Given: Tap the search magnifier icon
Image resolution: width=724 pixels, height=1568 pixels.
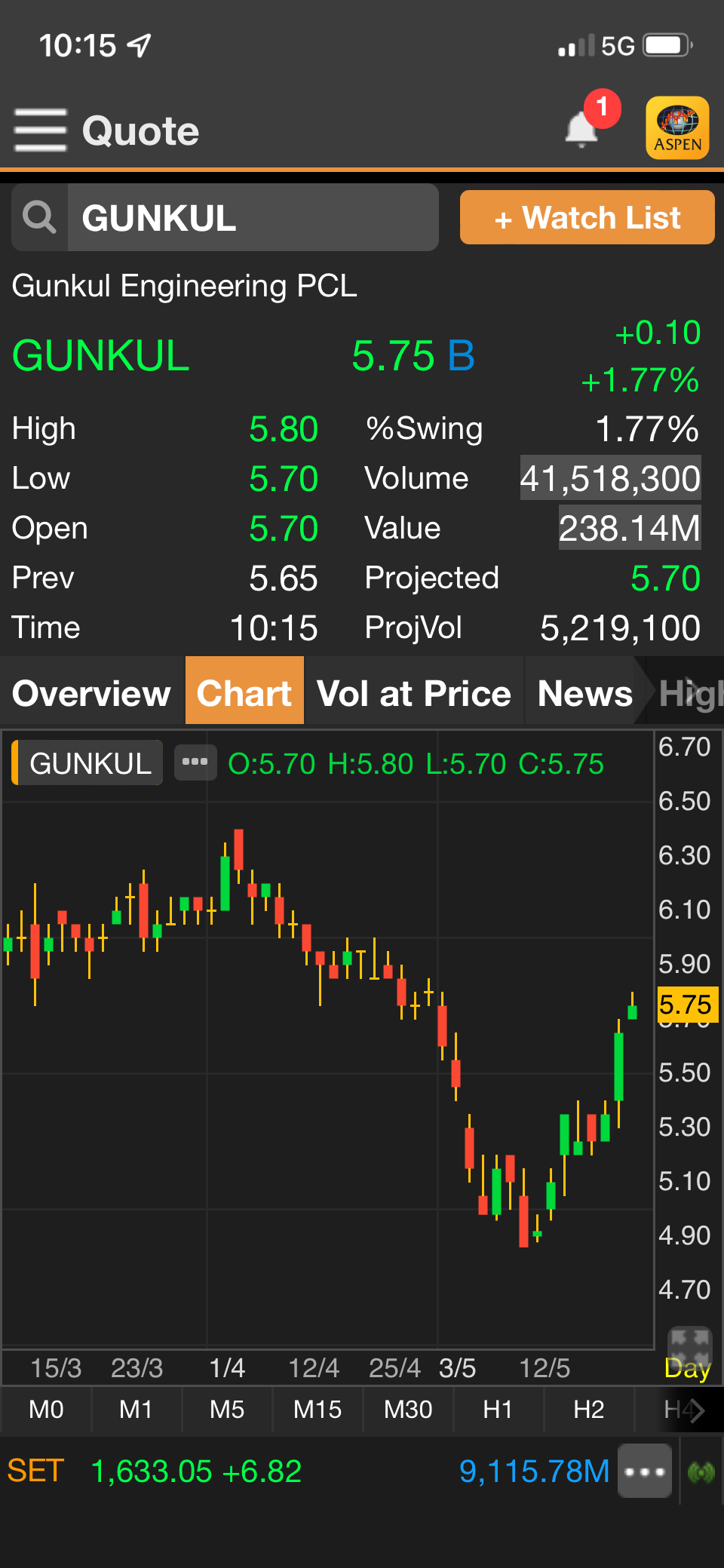Looking at the screenshot, I should coord(39,217).
